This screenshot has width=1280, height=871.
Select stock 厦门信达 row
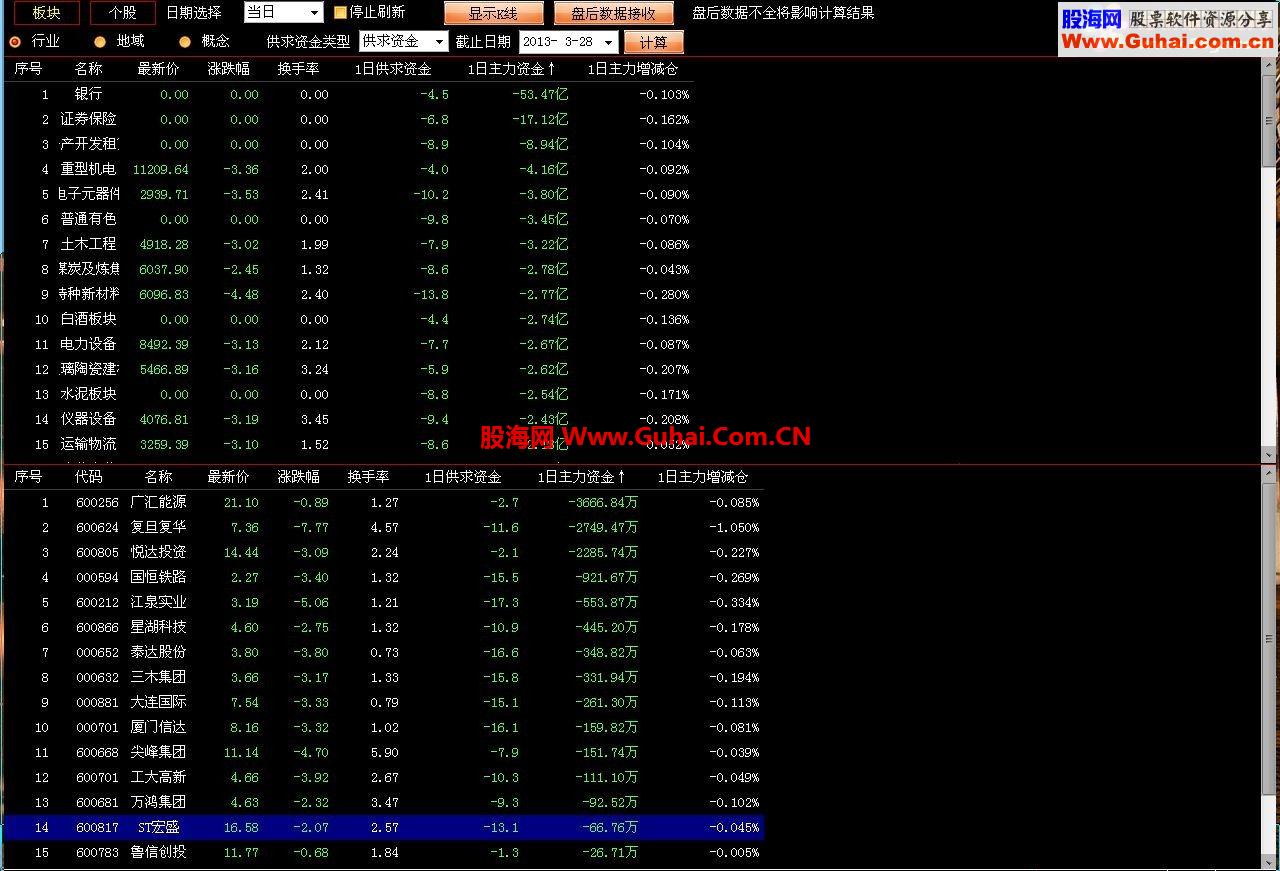(x=383, y=727)
